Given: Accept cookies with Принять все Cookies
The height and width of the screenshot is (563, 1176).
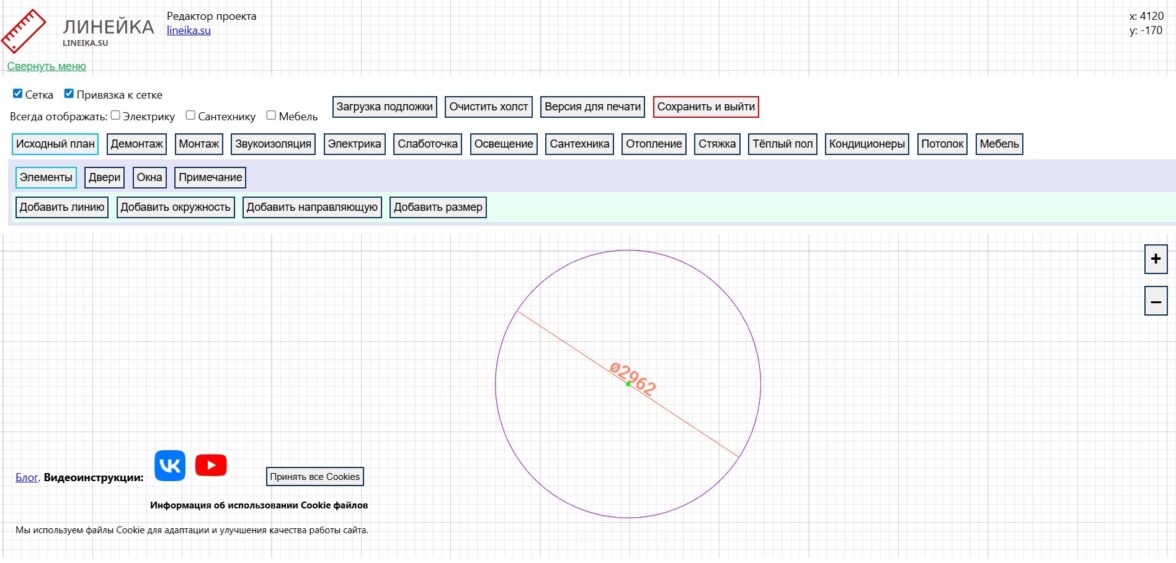Looking at the screenshot, I should click(315, 476).
